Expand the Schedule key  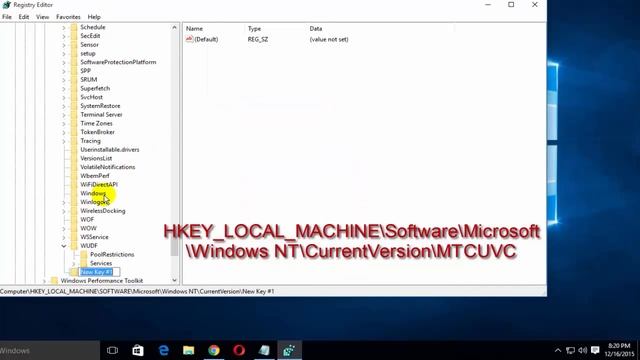[64, 27]
